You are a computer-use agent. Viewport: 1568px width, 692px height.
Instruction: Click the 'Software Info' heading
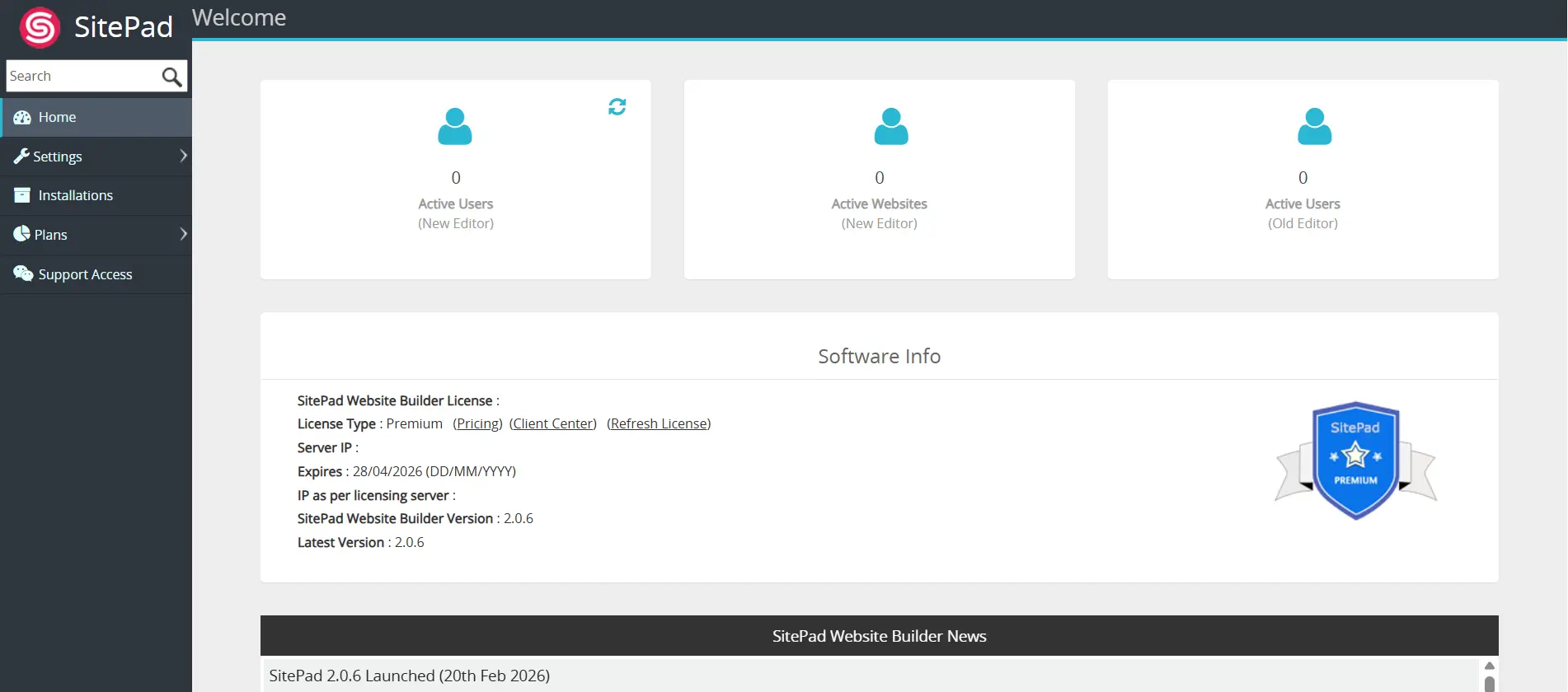(879, 356)
